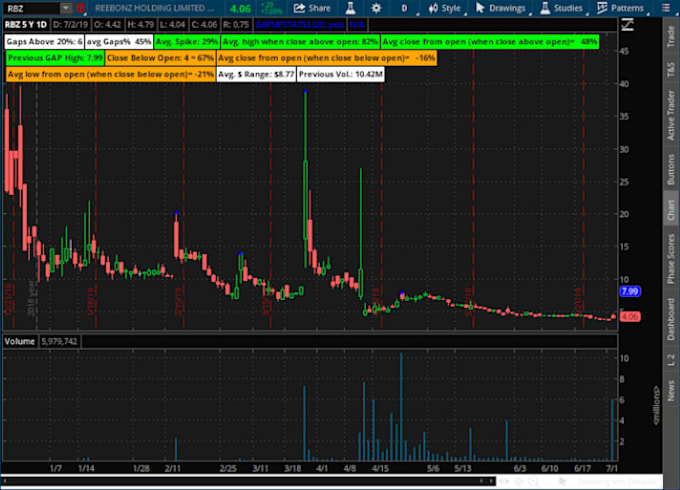The image size is (680, 490).
Task: Click the C: 4.06 close value
Action: [204, 25]
